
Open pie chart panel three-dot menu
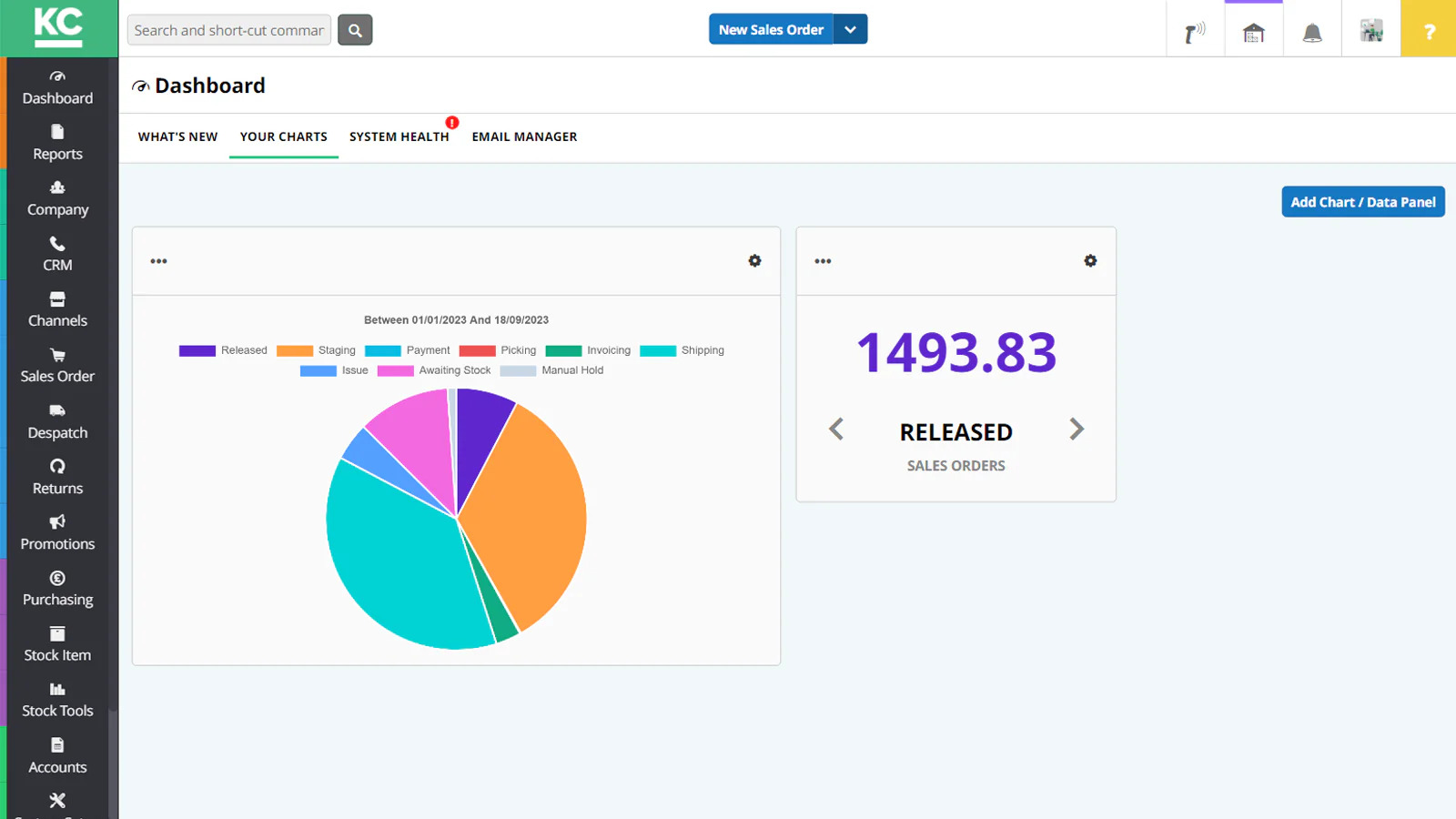[158, 261]
